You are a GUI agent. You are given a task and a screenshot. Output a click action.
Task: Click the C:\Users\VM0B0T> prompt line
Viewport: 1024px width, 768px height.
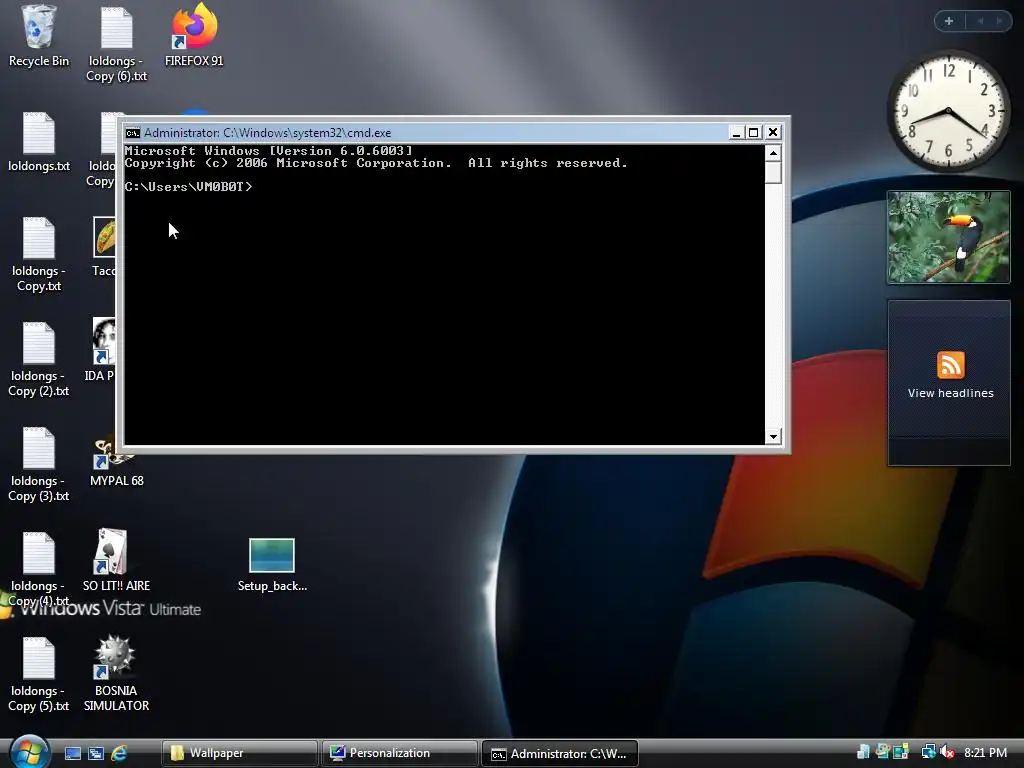(188, 187)
